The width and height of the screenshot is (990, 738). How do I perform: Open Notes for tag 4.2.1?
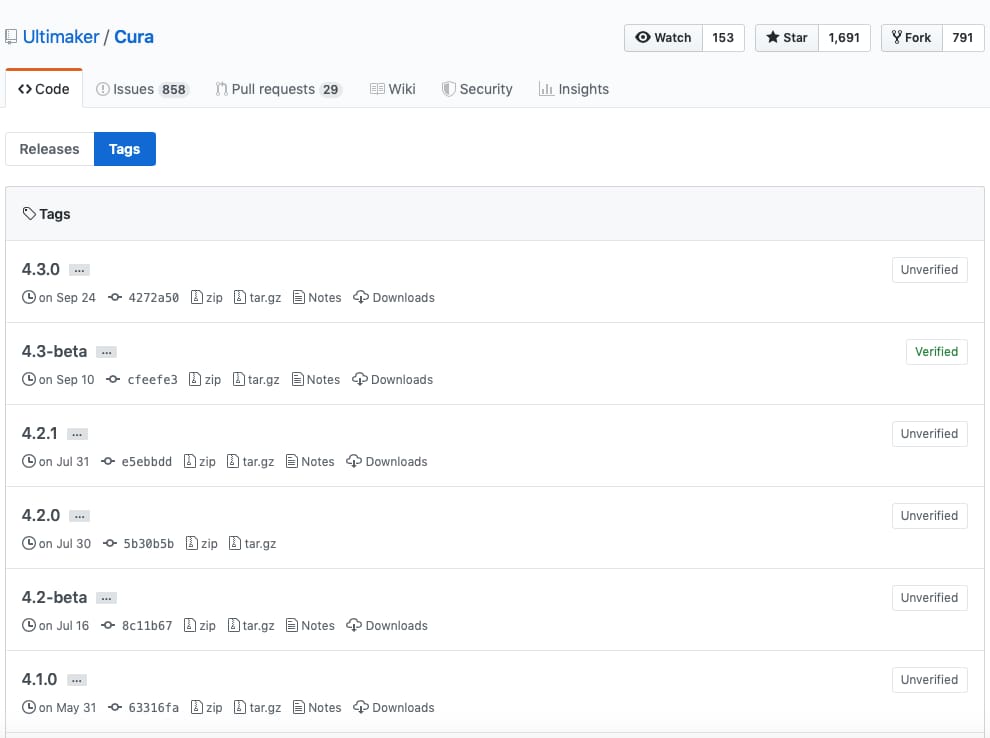pyautogui.click(x=310, y=461)
